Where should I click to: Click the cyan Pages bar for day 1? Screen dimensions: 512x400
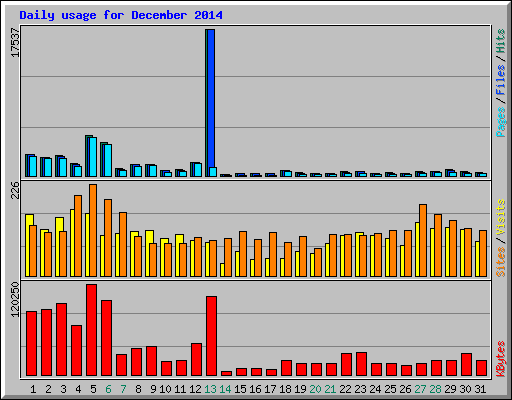point(33,166)
